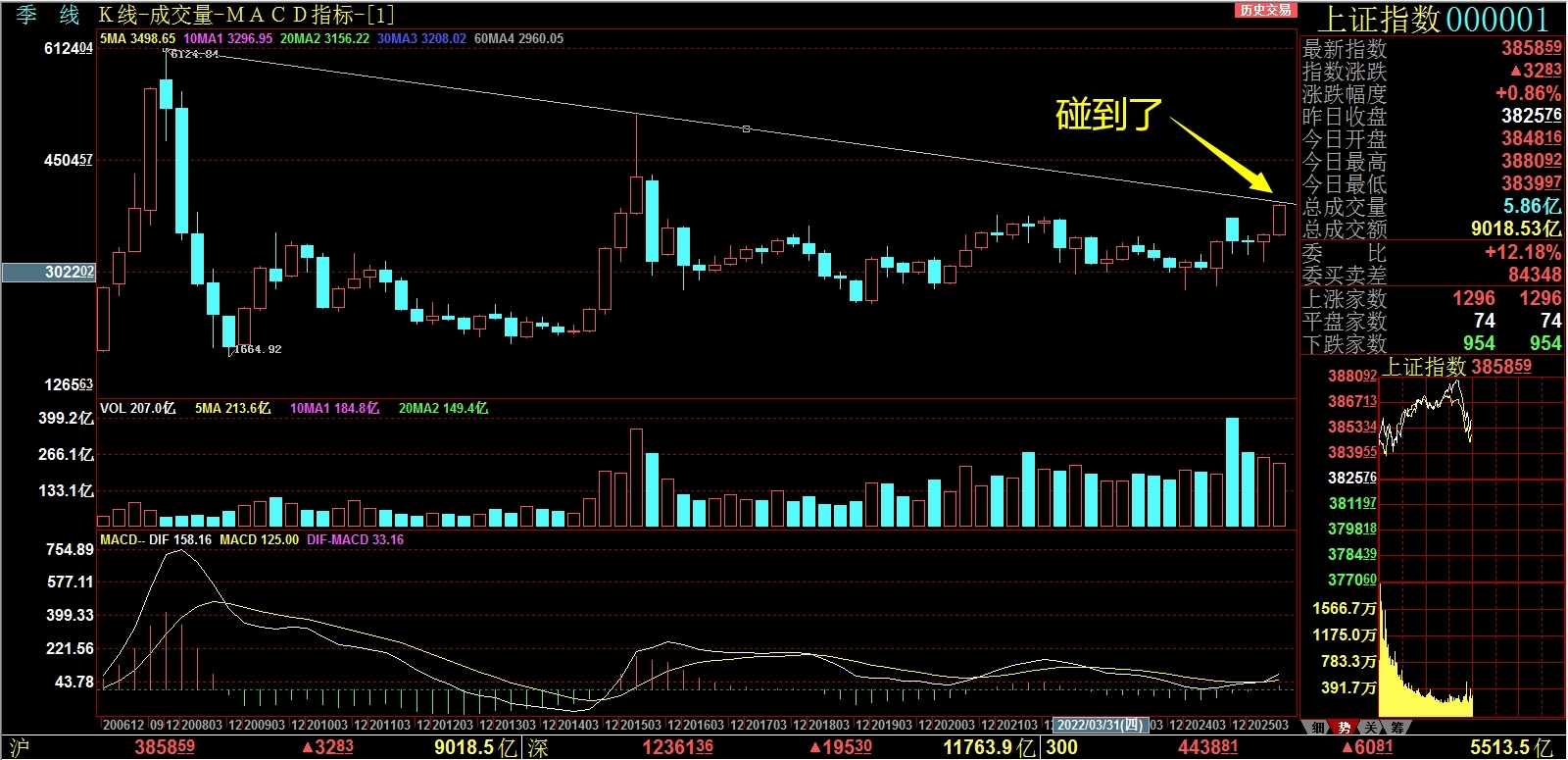Click the 388092 intraday axis top label

tap(1352, 377)
